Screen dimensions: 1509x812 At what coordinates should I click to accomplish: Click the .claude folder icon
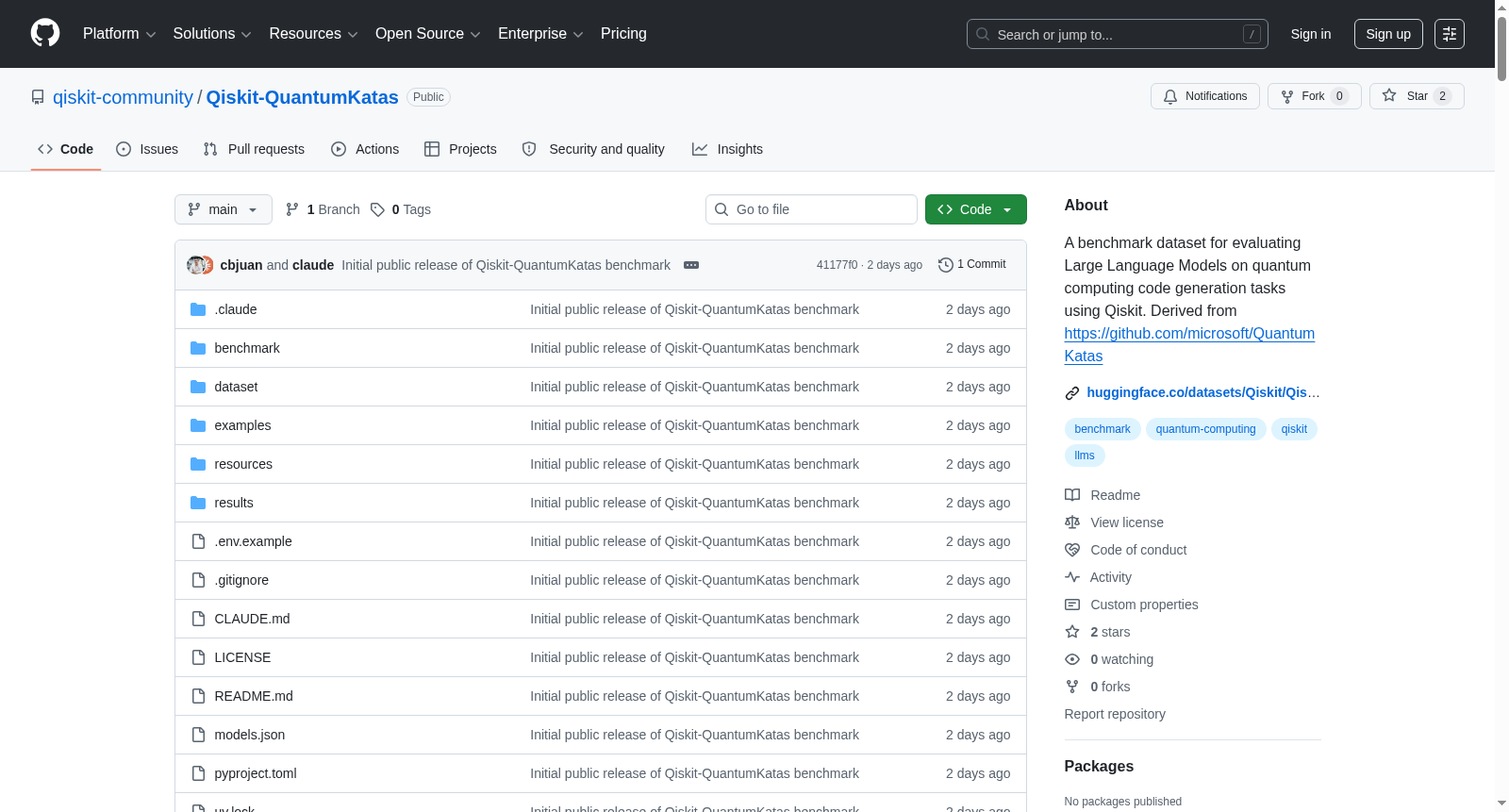[x=198, y=309]
